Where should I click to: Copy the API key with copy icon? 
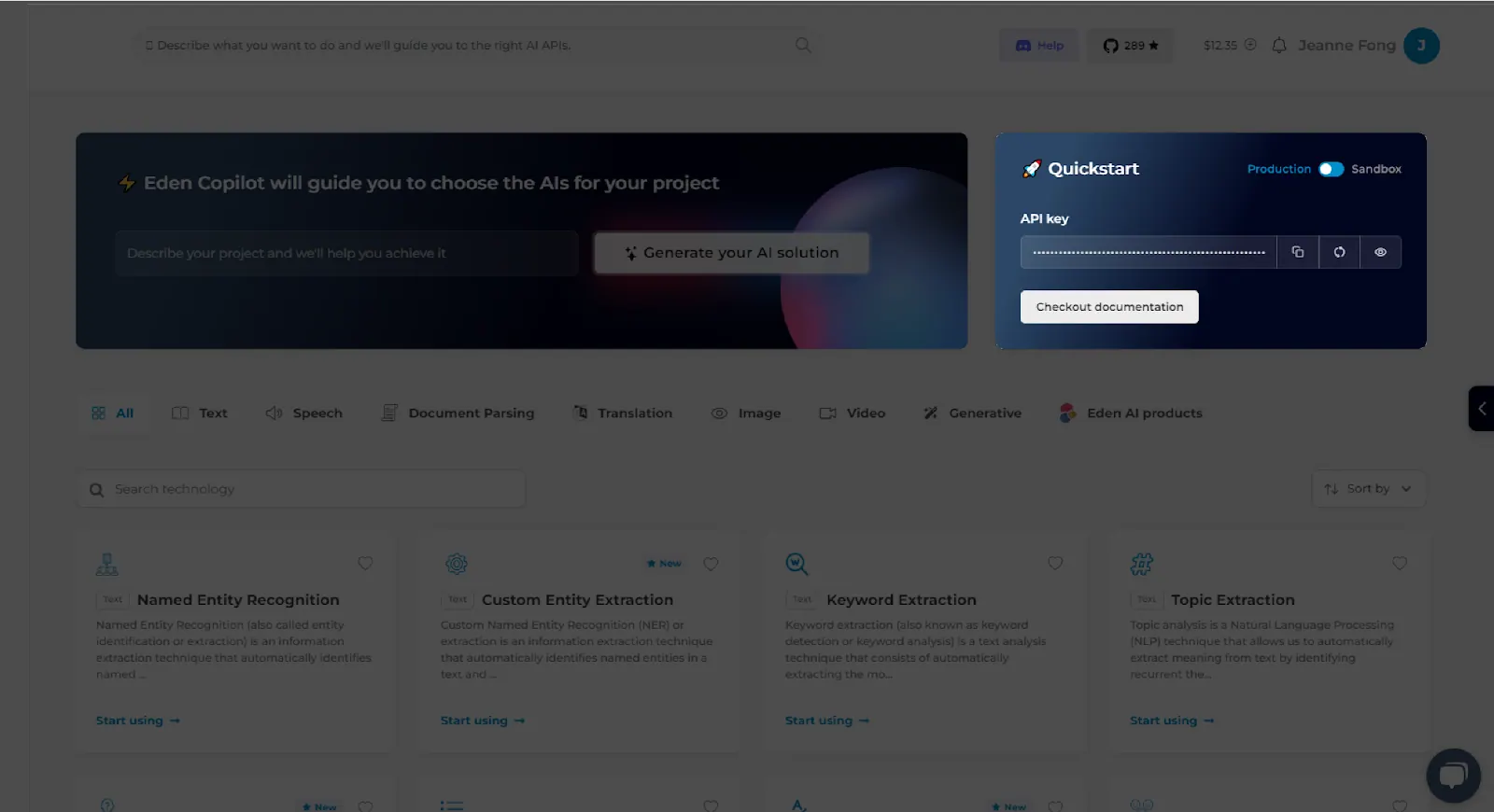1297,252
